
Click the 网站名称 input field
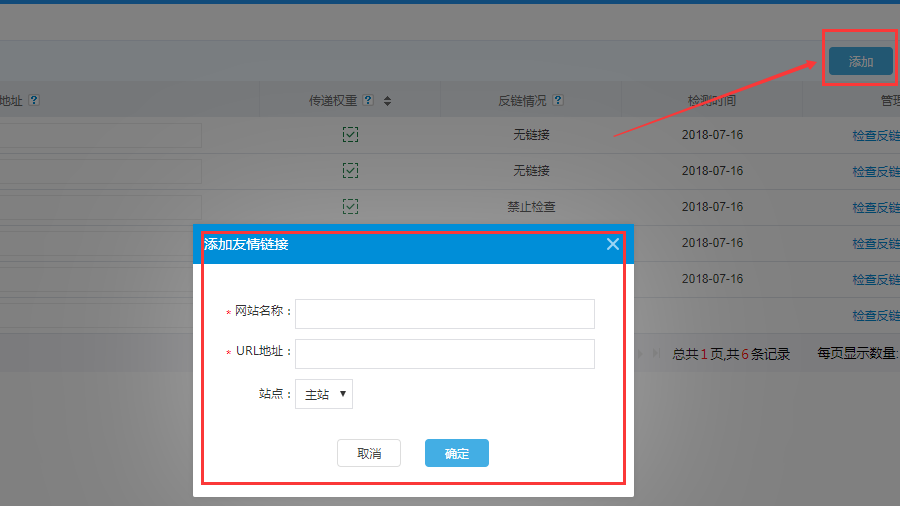(x=444, y=313)
